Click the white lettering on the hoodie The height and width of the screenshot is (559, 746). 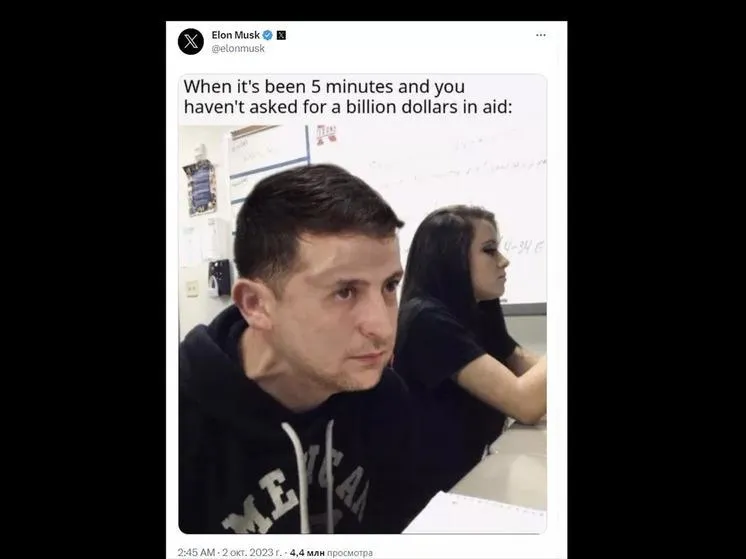click(297, 495)
